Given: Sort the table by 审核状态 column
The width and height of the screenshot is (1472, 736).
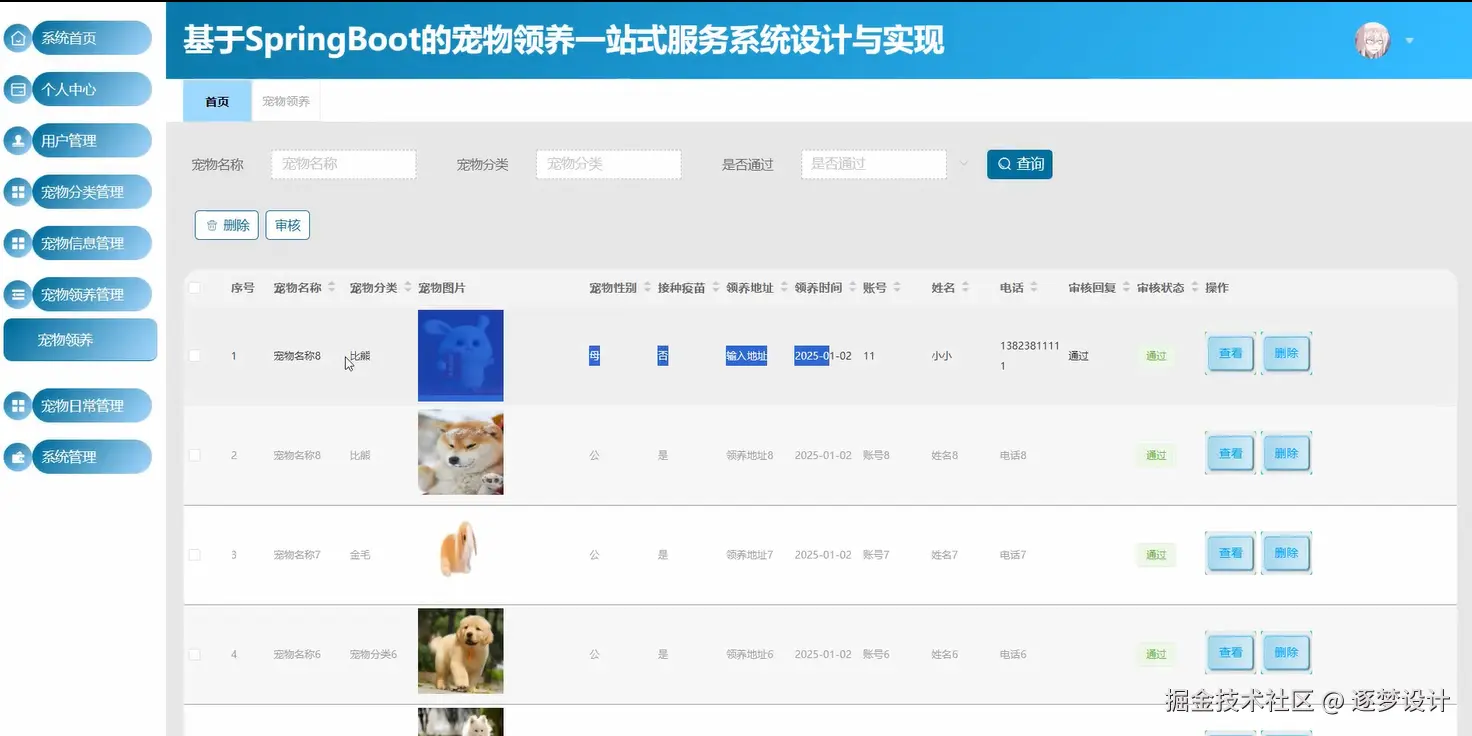Looking at the screenshot, I should click(1195, 288).
